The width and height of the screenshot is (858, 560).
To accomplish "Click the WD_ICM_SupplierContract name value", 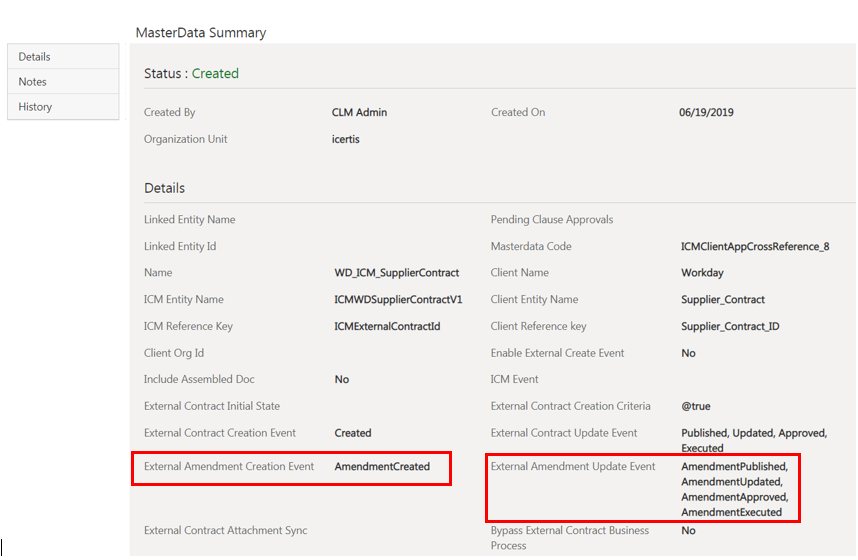I will click(397, 273).
